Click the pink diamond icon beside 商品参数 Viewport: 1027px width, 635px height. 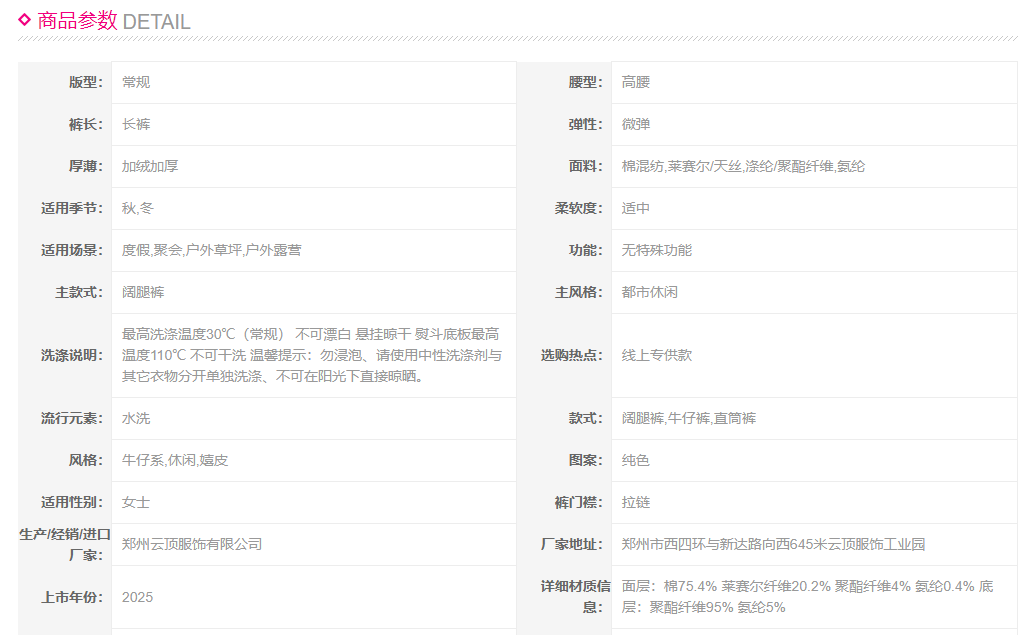25,19
